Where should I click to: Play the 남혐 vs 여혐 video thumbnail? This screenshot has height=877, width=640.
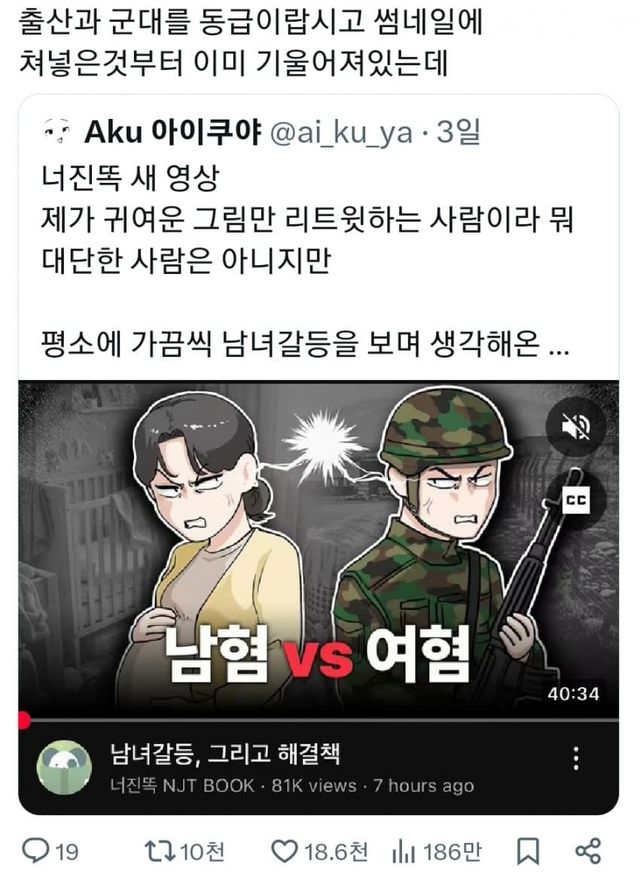tap(319, 549)
